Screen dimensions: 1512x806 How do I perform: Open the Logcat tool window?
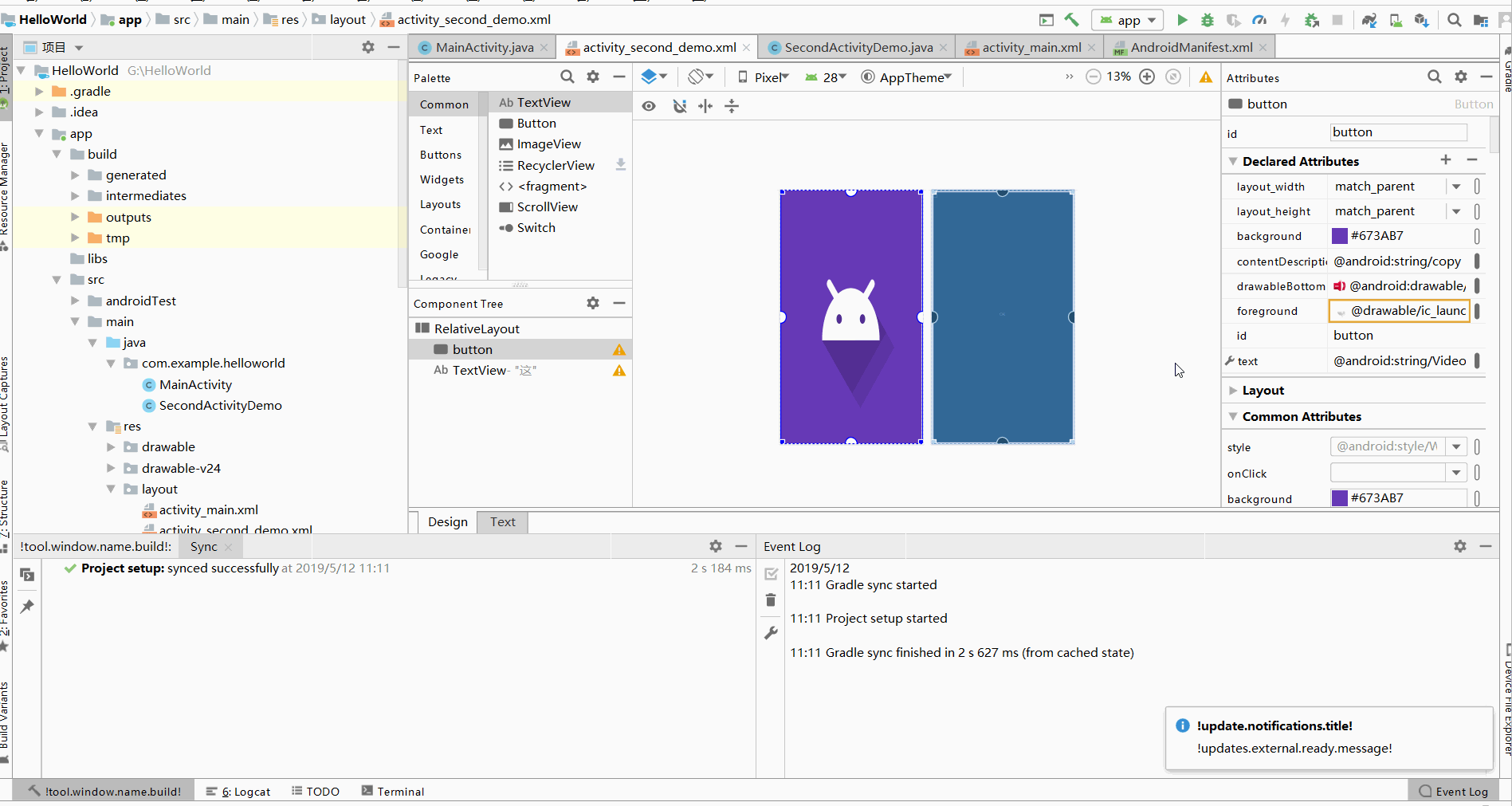[238, 792]
